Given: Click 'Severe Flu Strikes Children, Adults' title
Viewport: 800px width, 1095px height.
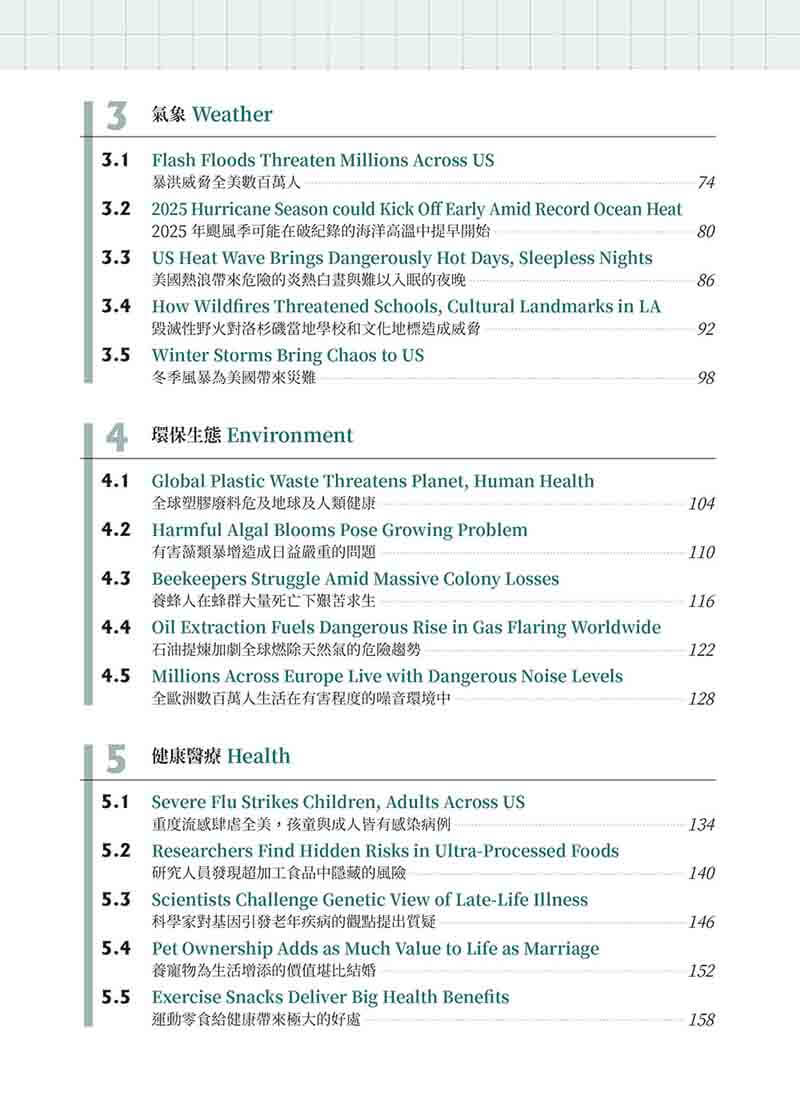Looking at the screenshot, I should click(338, 802).
